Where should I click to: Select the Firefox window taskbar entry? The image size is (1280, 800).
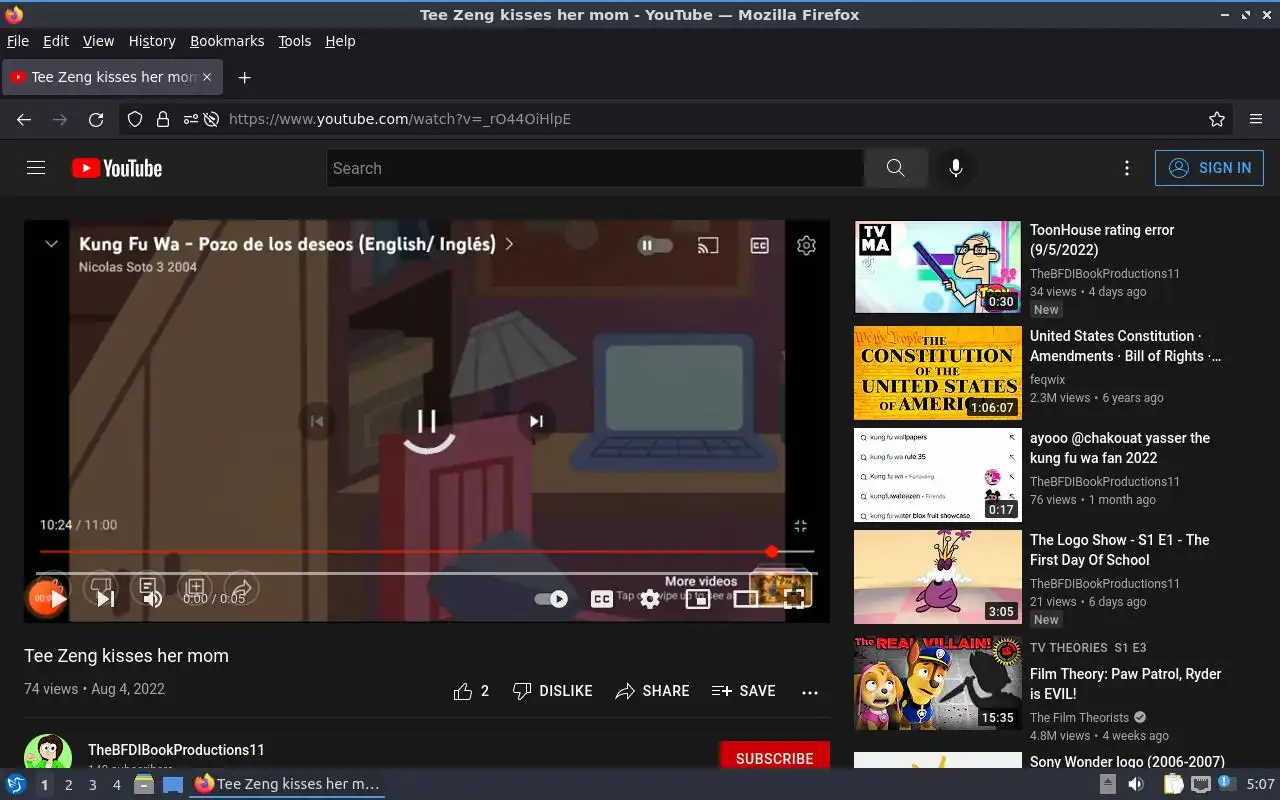(288, 785)
